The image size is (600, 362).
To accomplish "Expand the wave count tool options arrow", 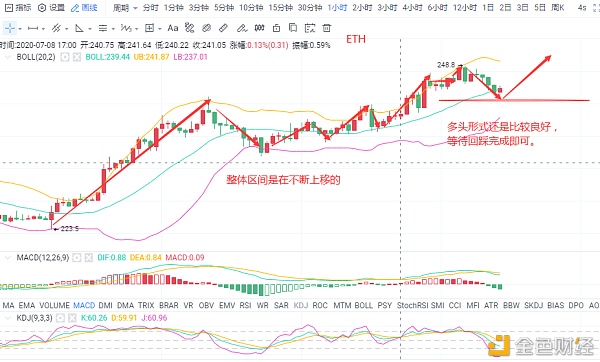I will click(x=137, y=29).
